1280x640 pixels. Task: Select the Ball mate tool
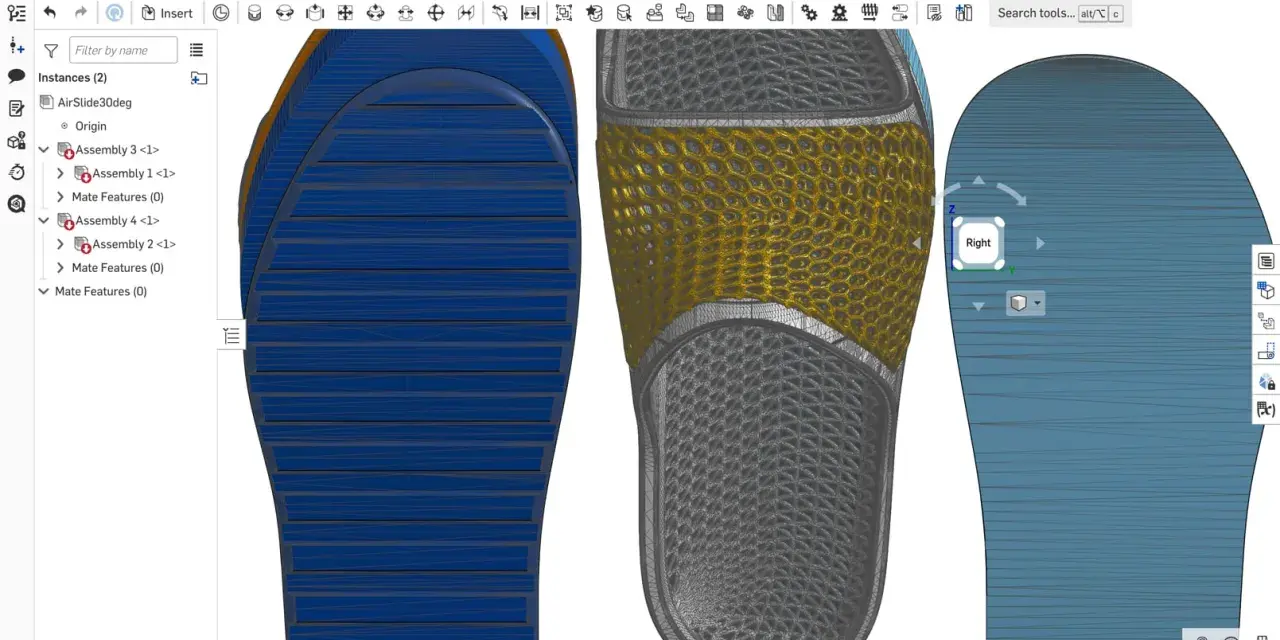(x=436, y=13)
